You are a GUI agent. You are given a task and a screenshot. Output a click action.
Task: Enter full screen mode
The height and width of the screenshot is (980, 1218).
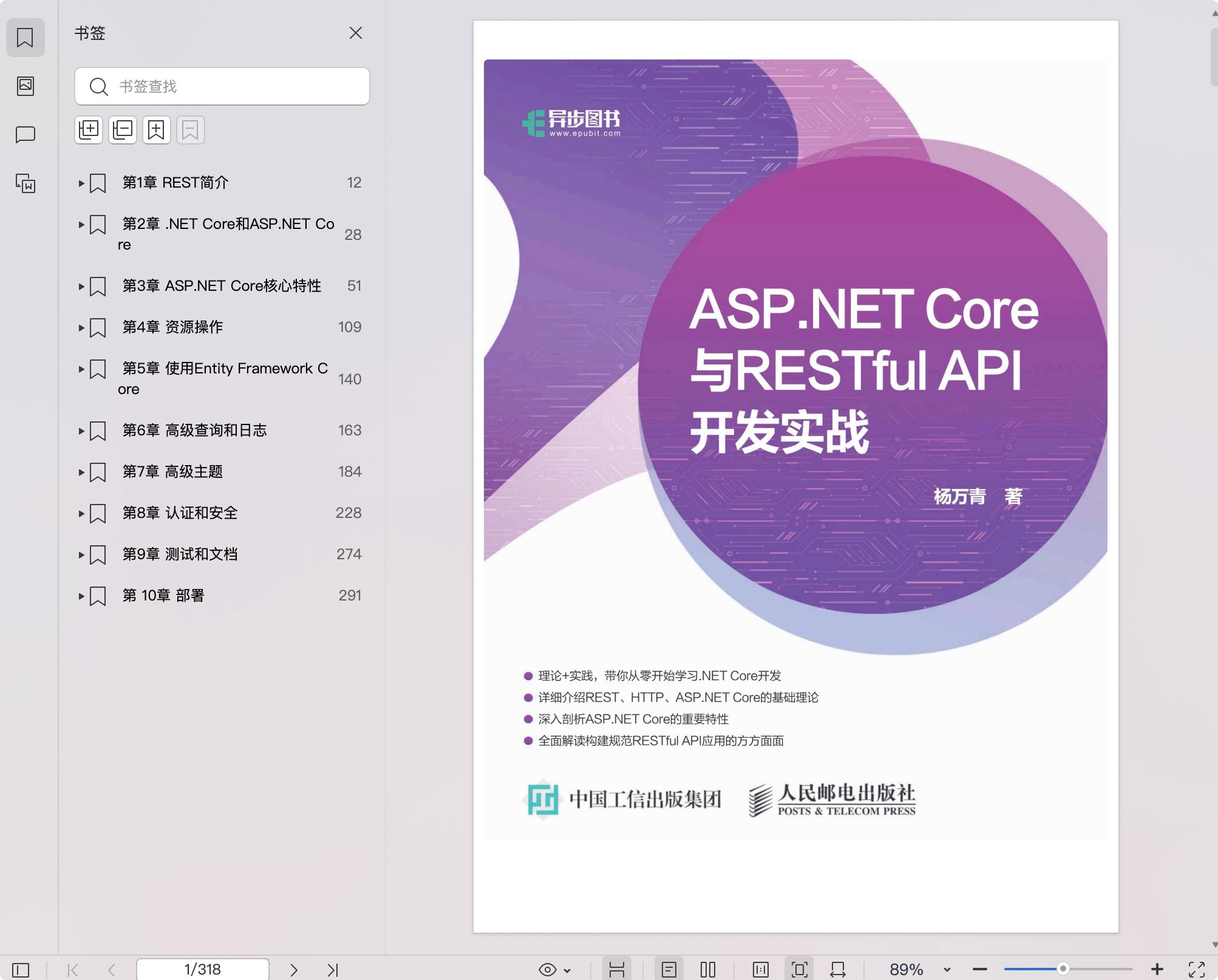pyautogui.click(x=1197, y=970)
